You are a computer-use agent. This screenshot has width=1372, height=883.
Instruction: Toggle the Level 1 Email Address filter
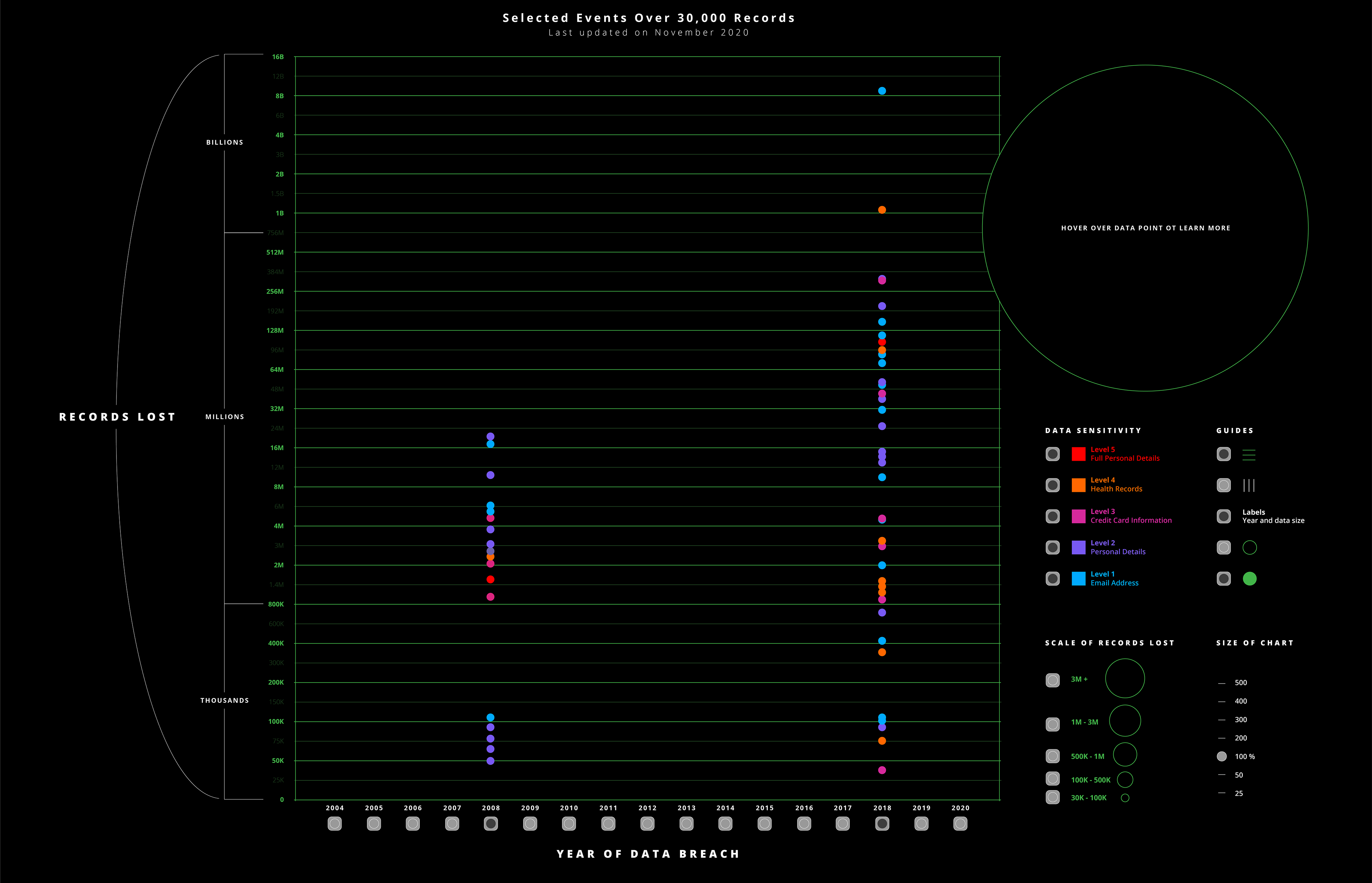(1052, 578)
